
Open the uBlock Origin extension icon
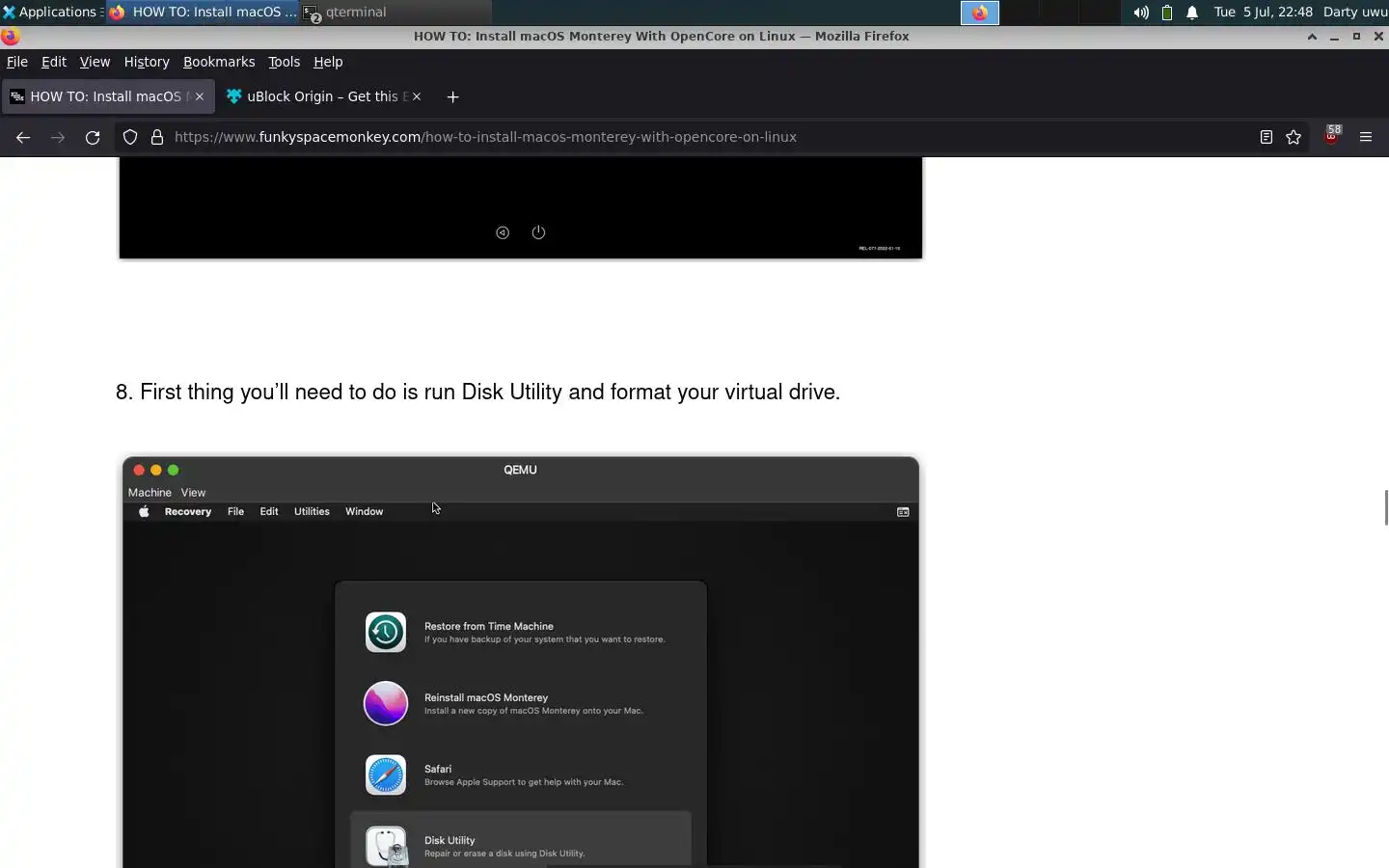pos(1332,135)
